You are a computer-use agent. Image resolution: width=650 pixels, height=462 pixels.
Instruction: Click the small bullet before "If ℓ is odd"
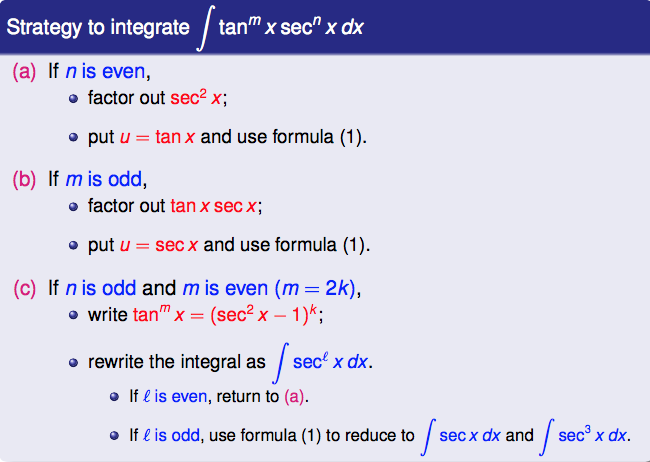(x=115, y=436)
